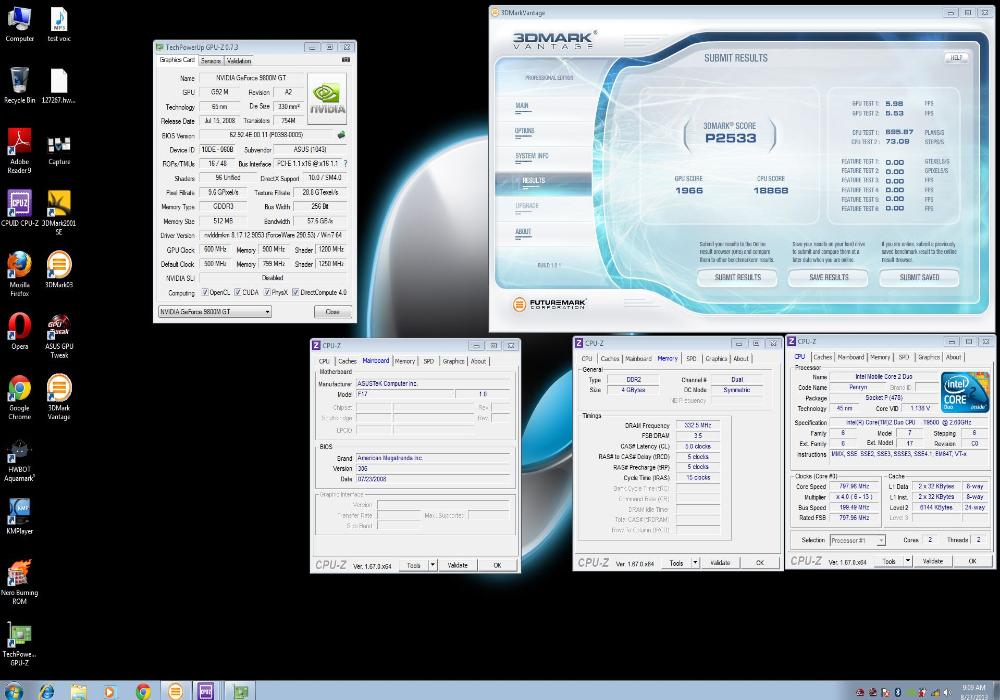Click the GPU-Z screenshot camera icon
This screenshot has width=1000, height=700.
pyautogui.click(x=345, y=60)
